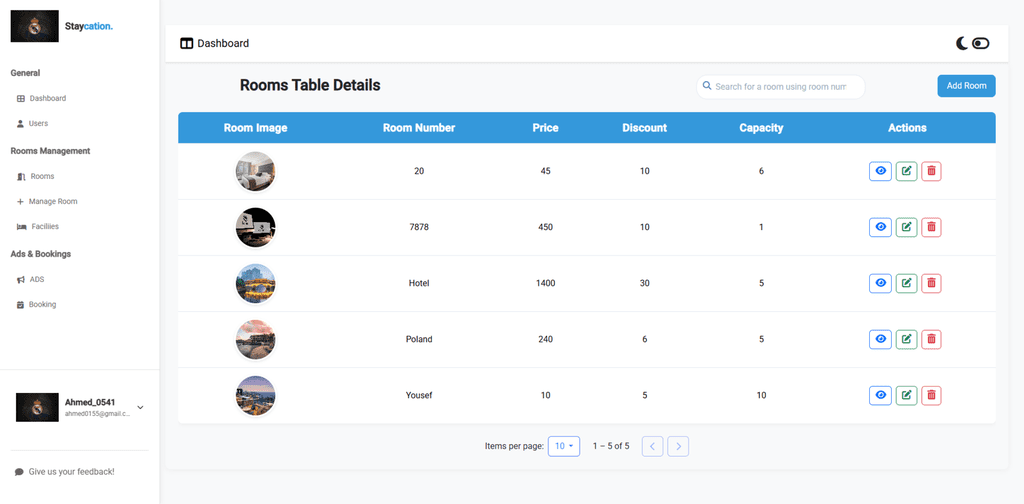Click the feedback speech bubble icon
The width and height of the screenshot is (1024, 504).
coord(19,472)
